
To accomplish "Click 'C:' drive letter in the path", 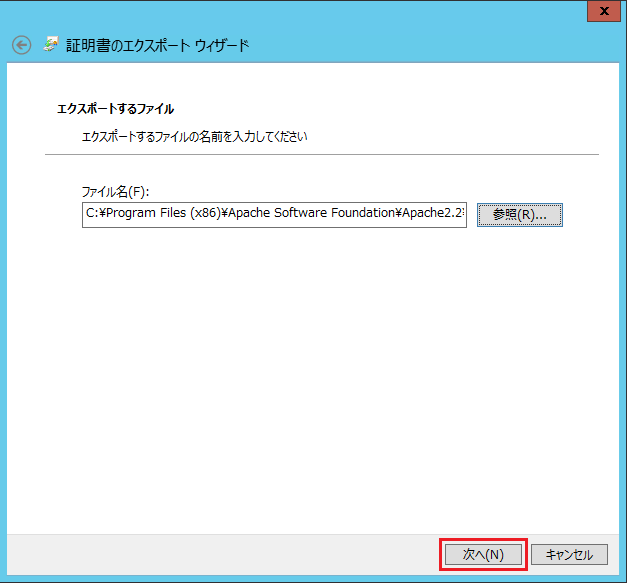I will (92, 213).
